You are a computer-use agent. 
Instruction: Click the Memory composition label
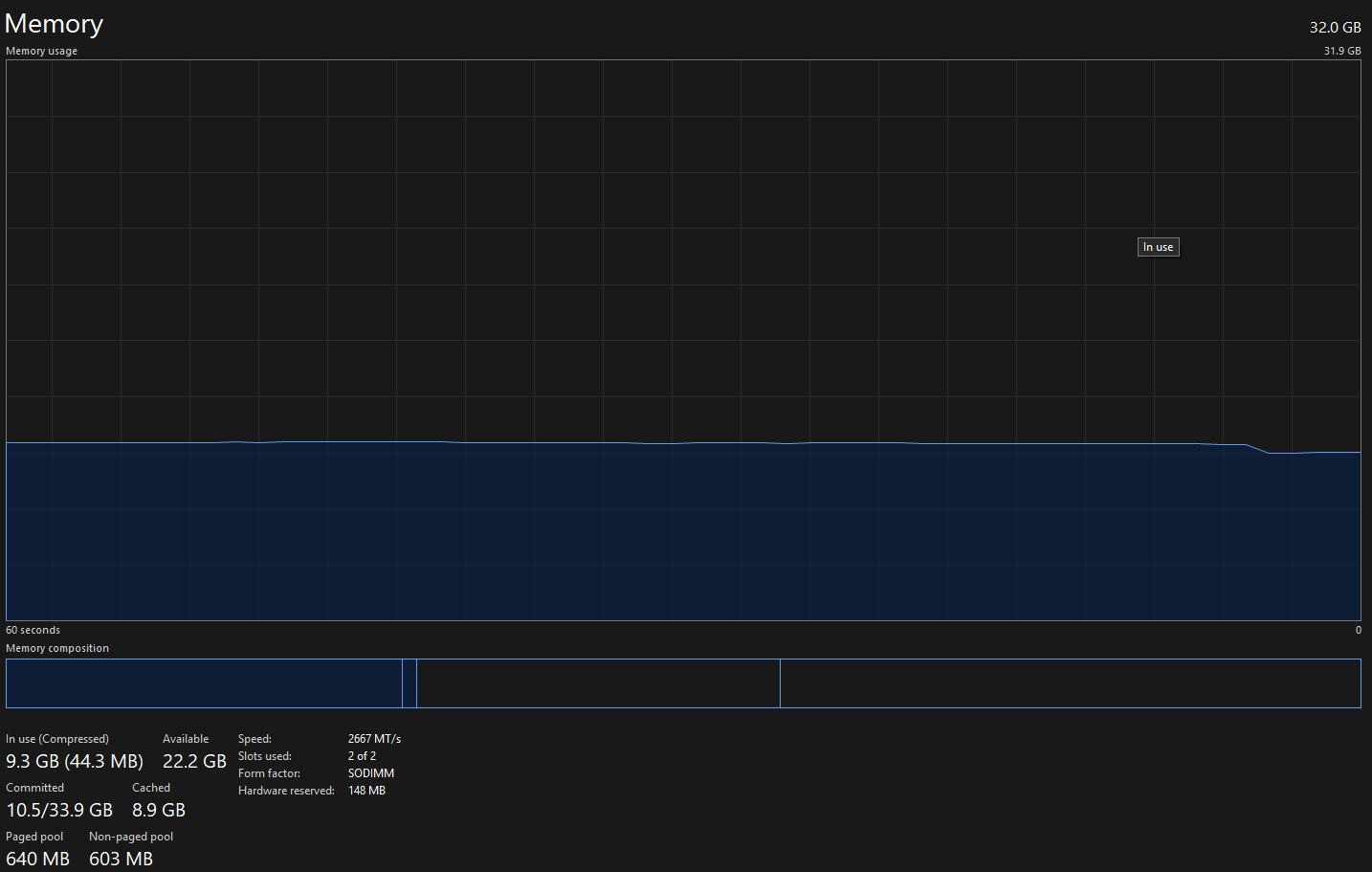coord(57,648)
